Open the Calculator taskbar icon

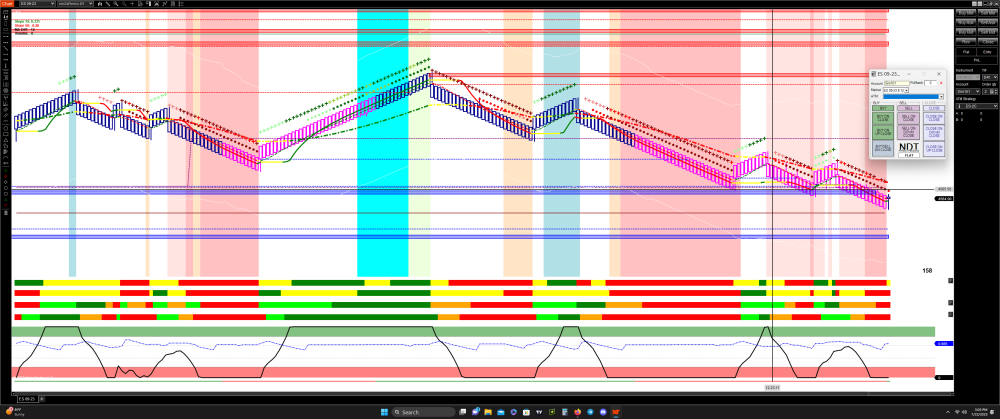click(564, 412)
